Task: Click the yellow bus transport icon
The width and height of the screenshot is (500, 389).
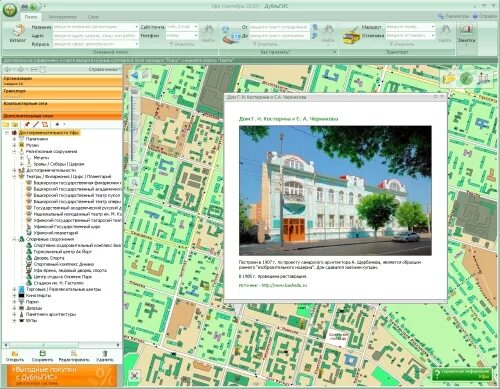Action: pyautogui.click(x=352, y=35)
